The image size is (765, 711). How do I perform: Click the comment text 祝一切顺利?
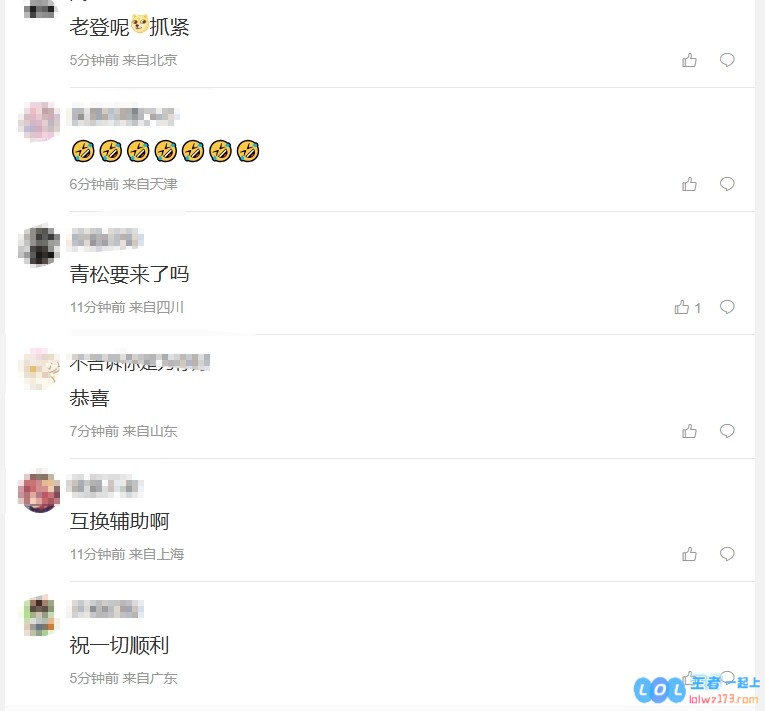pos(120,645)
